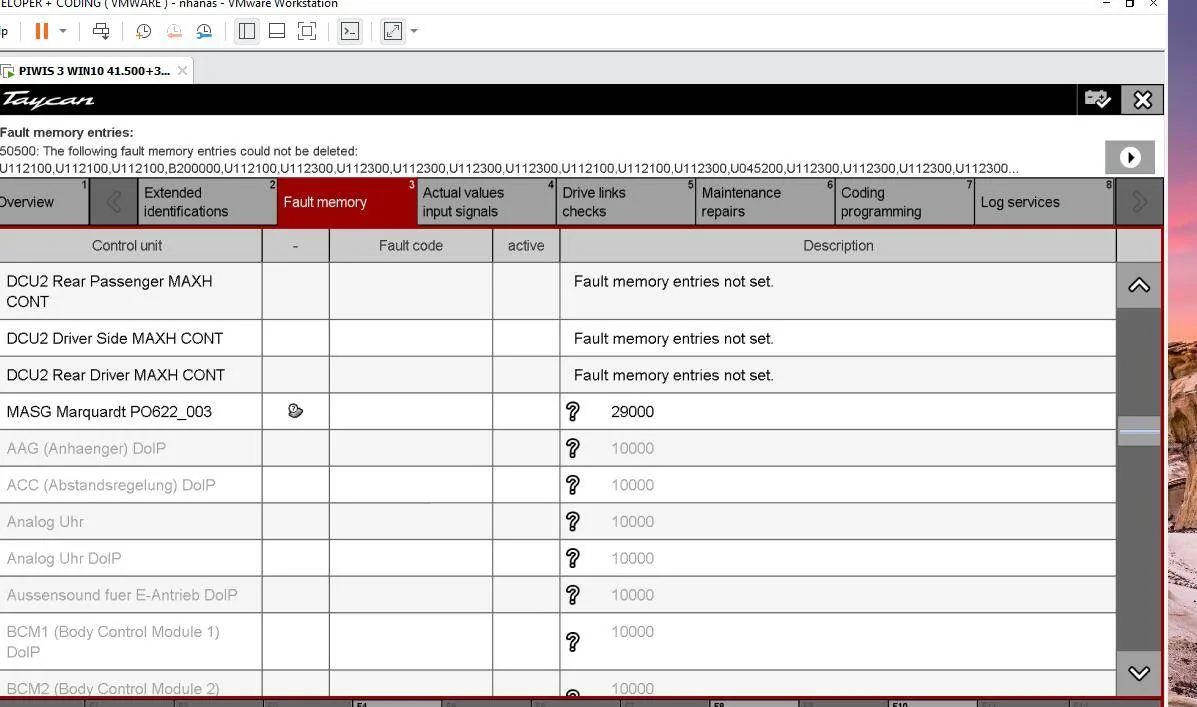
Task: Click the Taycan vehicle logo in header
Action: pos(48,100)
